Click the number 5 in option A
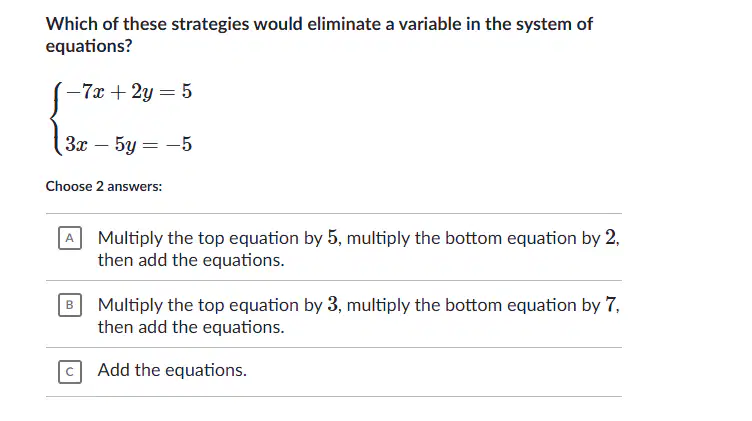Viewport: 752px width, 421px height. pyautogui.click(x=333, y=237)
